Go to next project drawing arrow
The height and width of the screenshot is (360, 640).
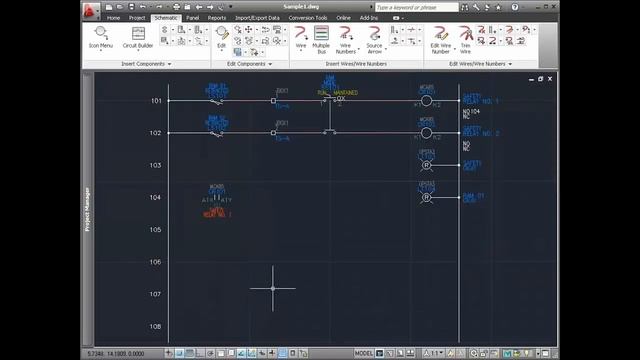[x=210, y=7]
